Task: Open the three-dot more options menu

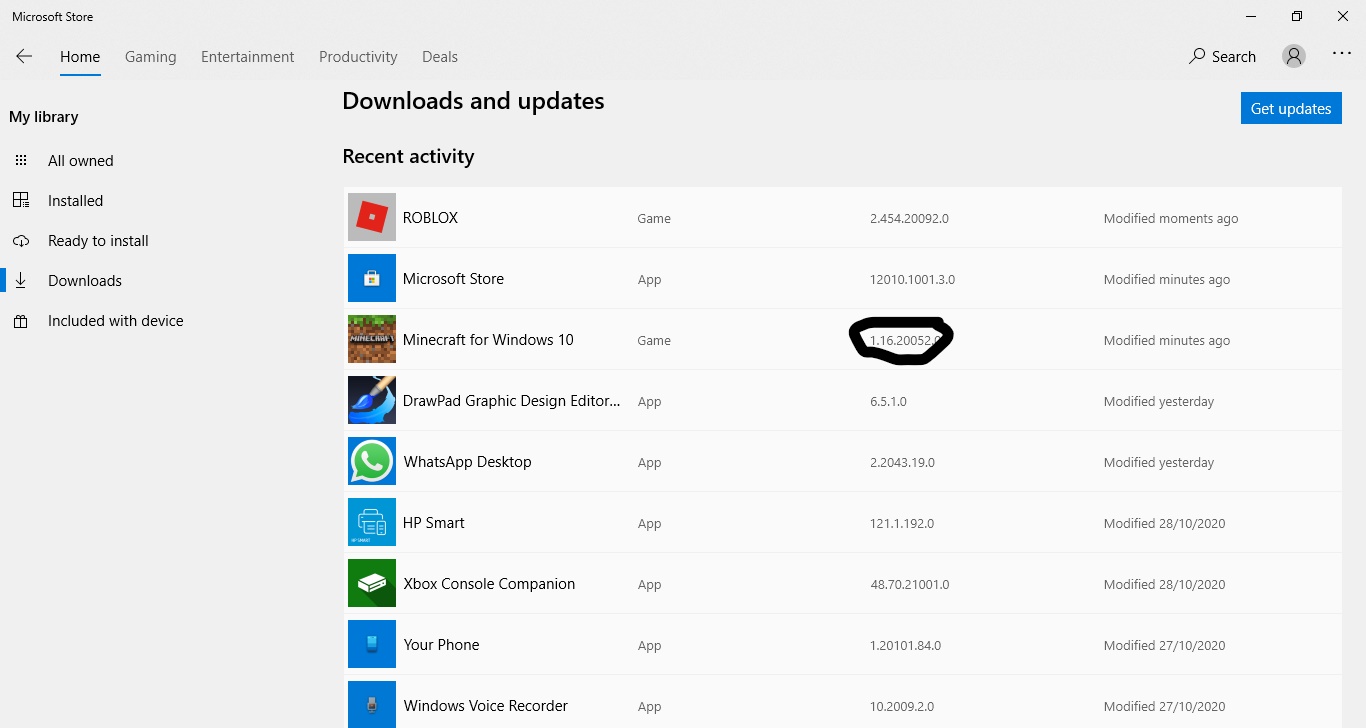Action: [x=1342, y=54]
